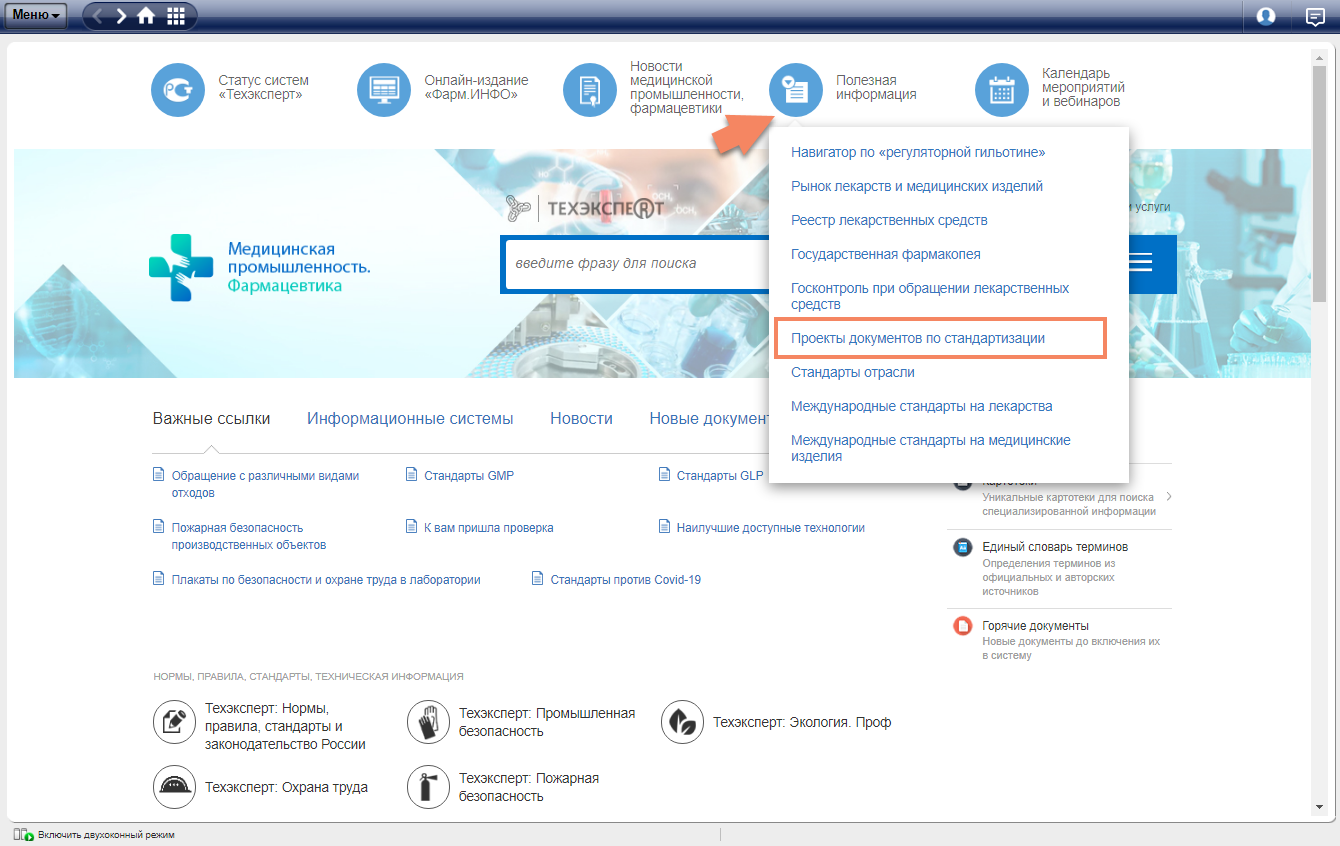Open Пожарная безопасность производственных объектов link
The height and width of the screenshot is (846, 1340).
(x=248, y=536)
